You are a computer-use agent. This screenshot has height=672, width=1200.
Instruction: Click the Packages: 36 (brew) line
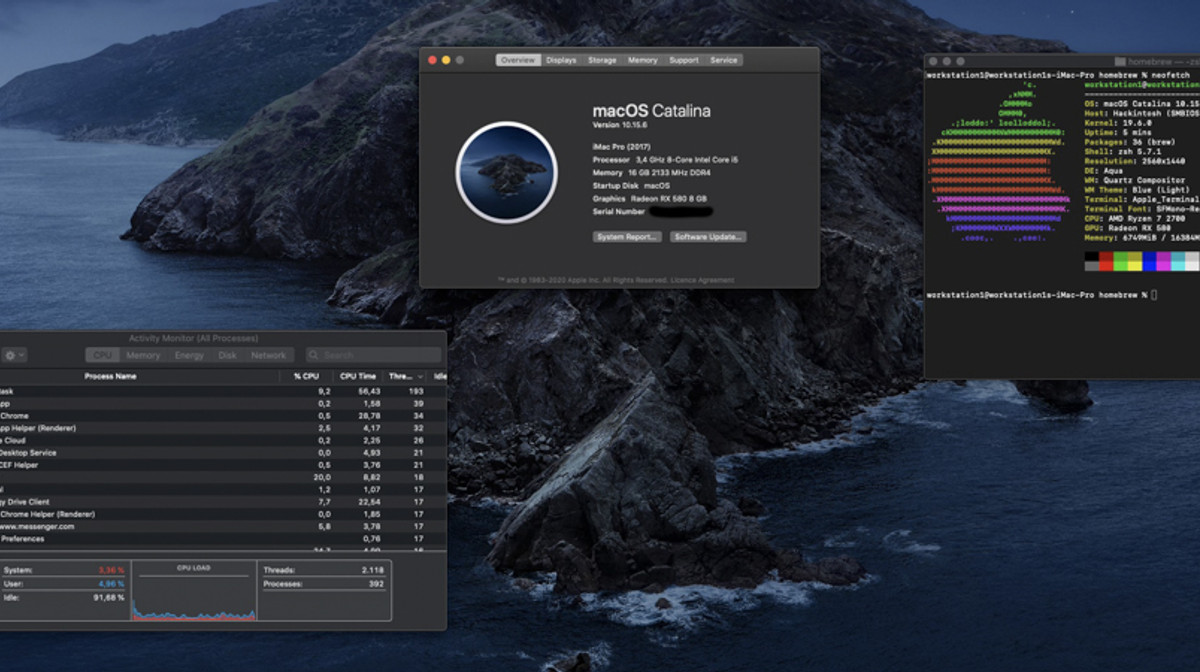click(x=1128, y=143)
